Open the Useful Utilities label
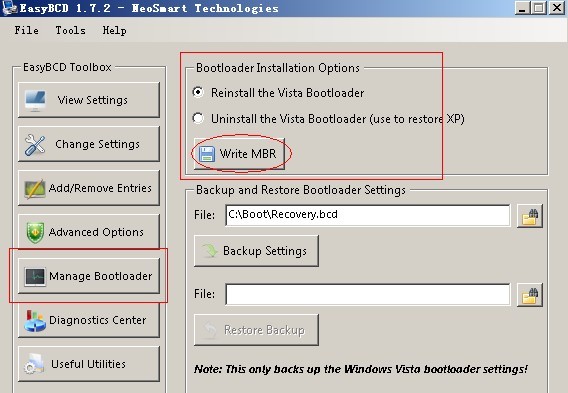The image size is (568, 393). [88, 364]
